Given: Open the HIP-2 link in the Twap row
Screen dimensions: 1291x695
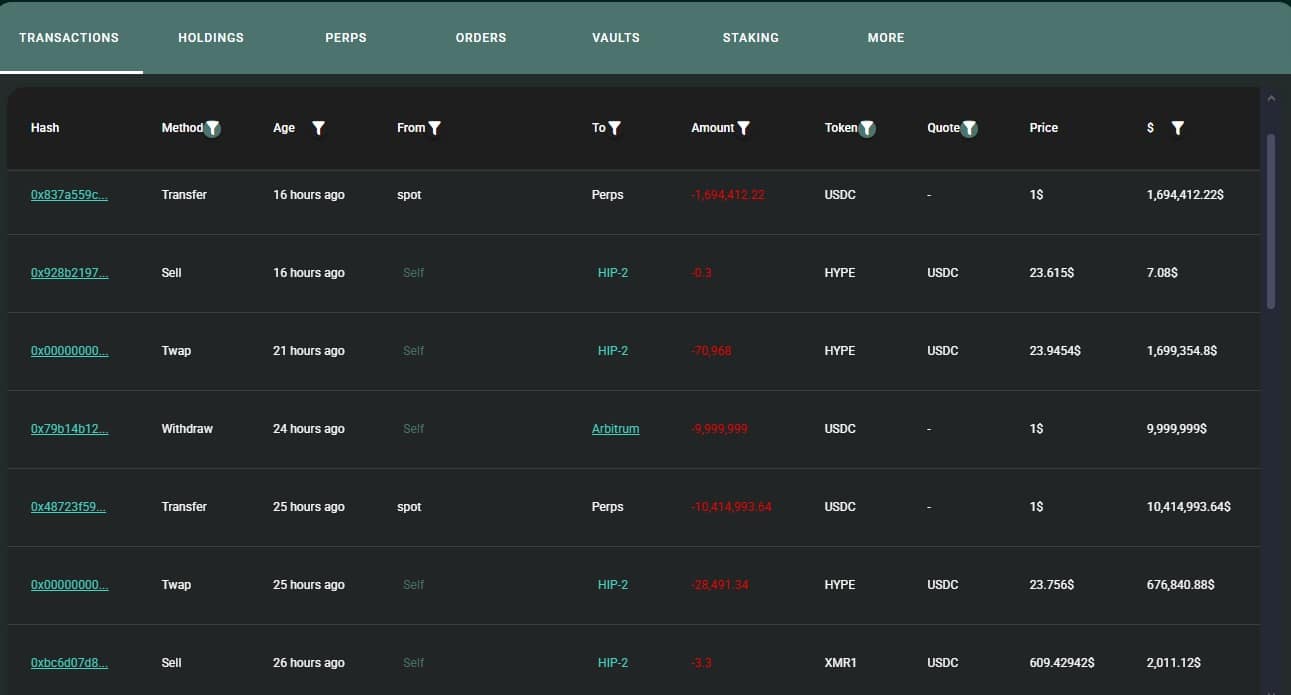Looking at the screenshot, I should point(612,350).
